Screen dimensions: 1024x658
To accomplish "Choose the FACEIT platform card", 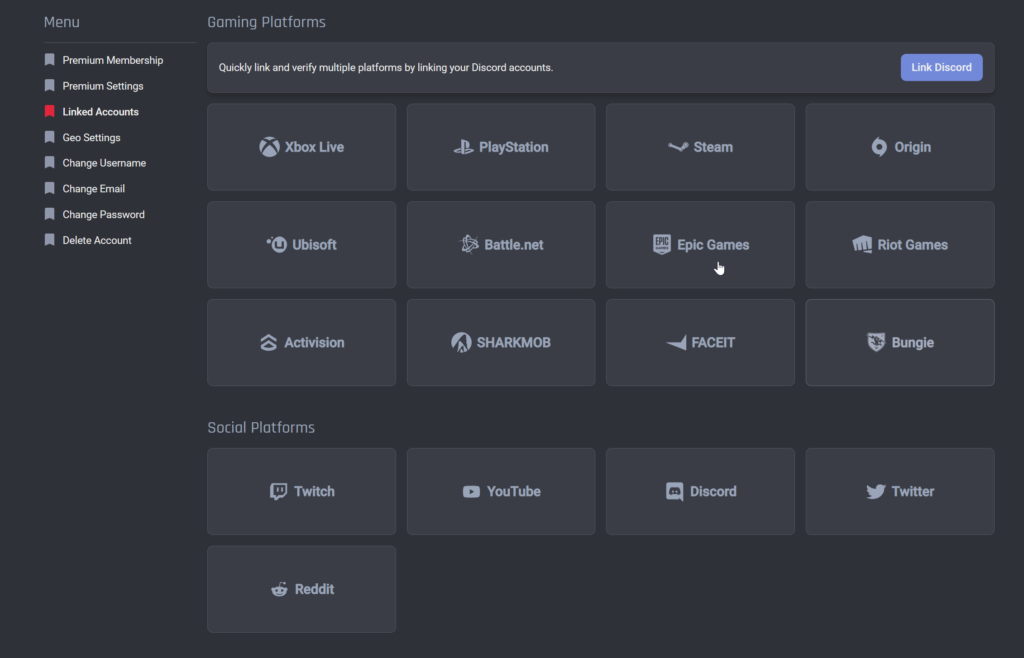I will pyautogui.click(x=700, y=342).
